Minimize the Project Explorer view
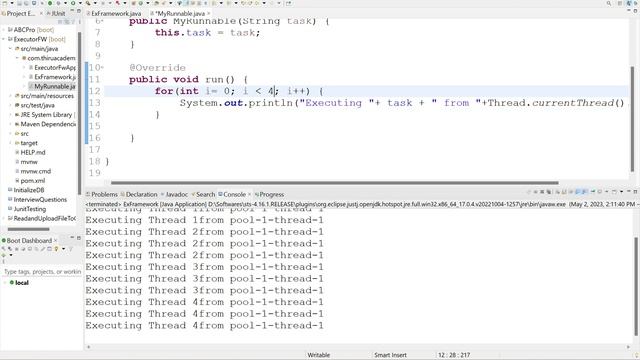This screenshot has height=360, width=640. pyautogui.click(x=72, y=11)
